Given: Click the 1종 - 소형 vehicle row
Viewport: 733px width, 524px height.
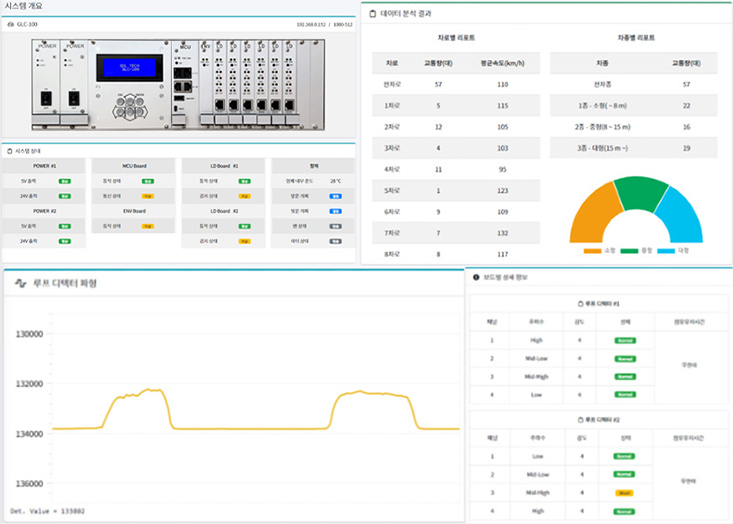Looking at the screenshot, I should pos(633,106).
